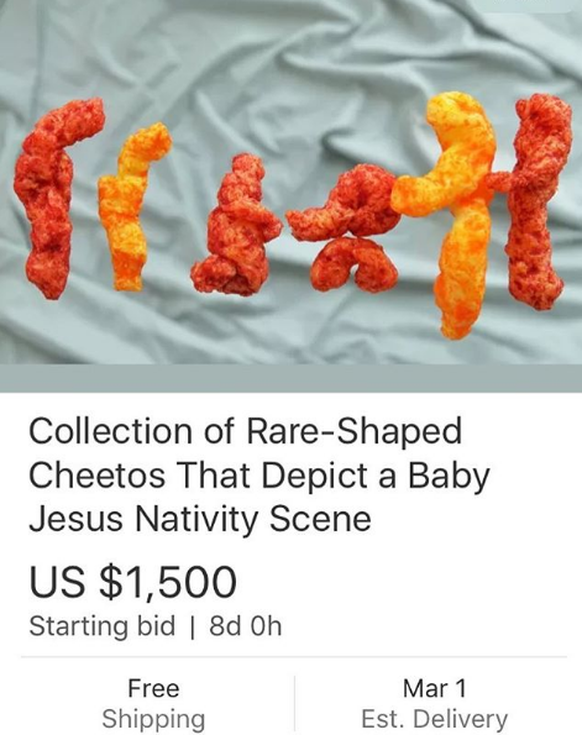Image resolution: width=582 pixels, height=735 pixels.
Task: Click the US $1,500 price
Action: coord(133,582)
